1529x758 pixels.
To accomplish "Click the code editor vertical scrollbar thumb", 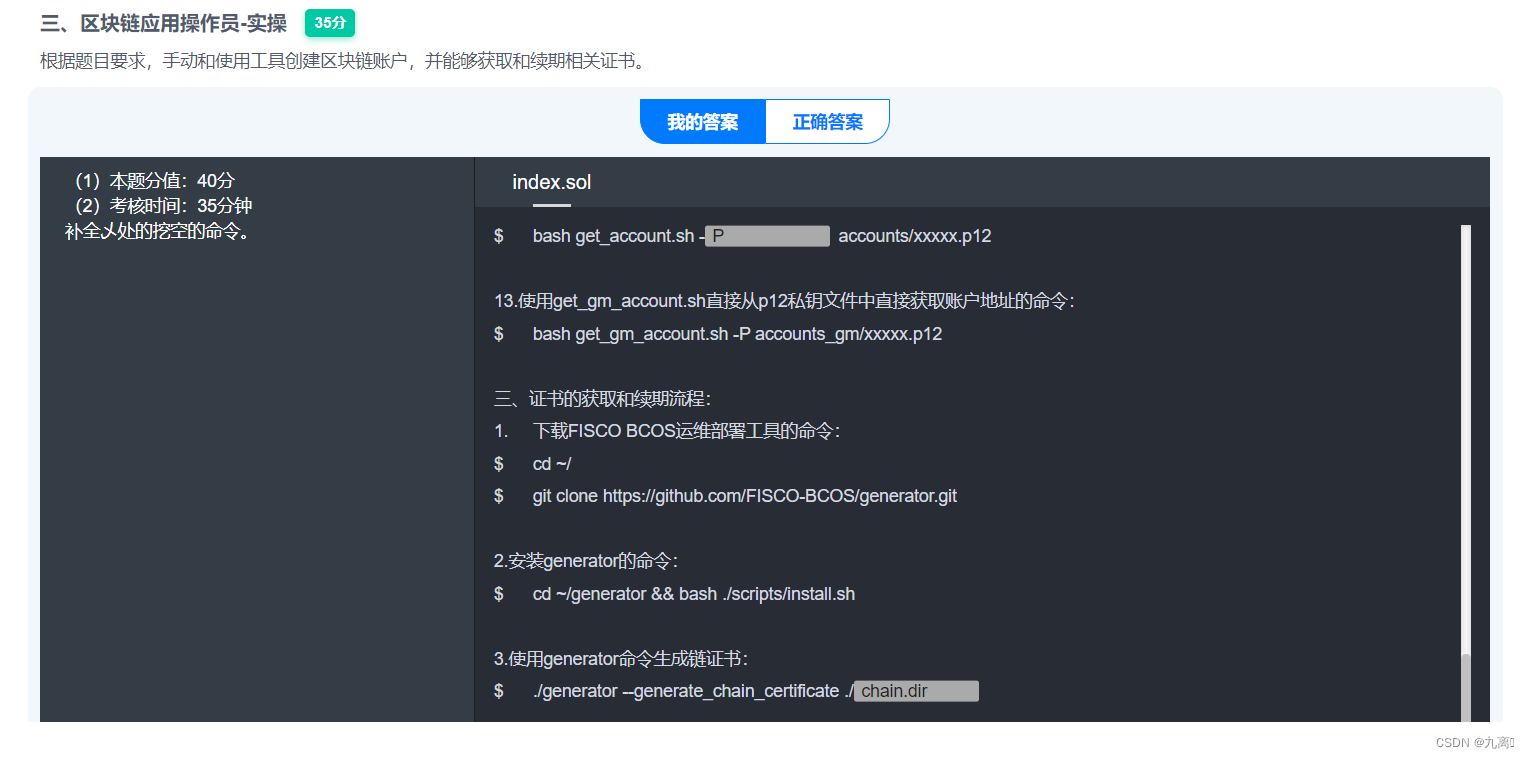I will point(1466,688).
